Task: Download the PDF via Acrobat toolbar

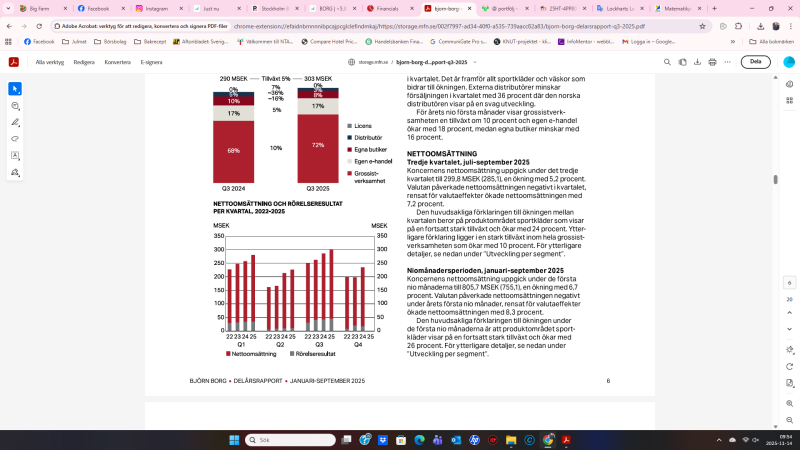Action: coord(697,62)
